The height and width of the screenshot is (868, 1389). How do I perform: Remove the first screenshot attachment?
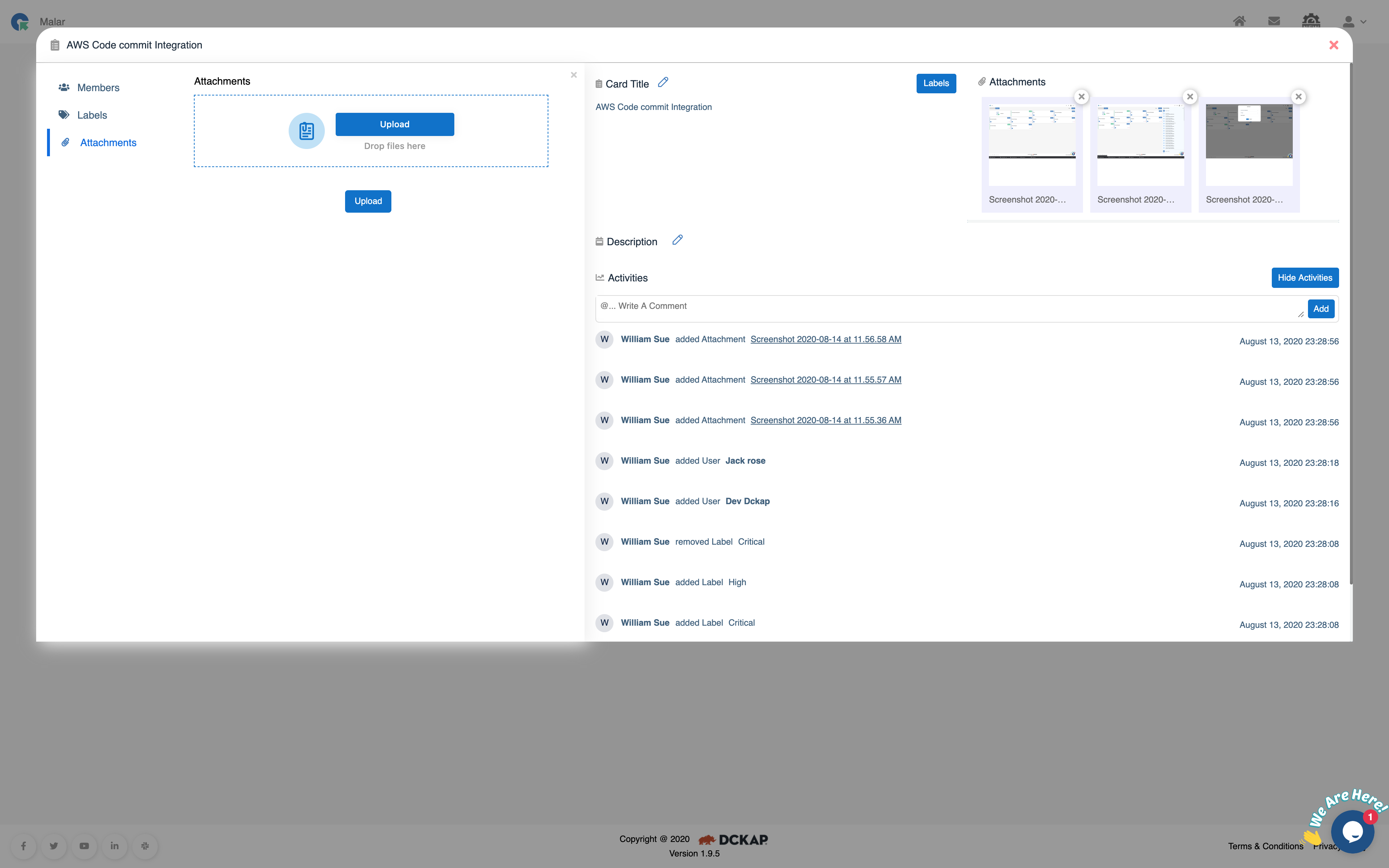(x=1081, y=97)
